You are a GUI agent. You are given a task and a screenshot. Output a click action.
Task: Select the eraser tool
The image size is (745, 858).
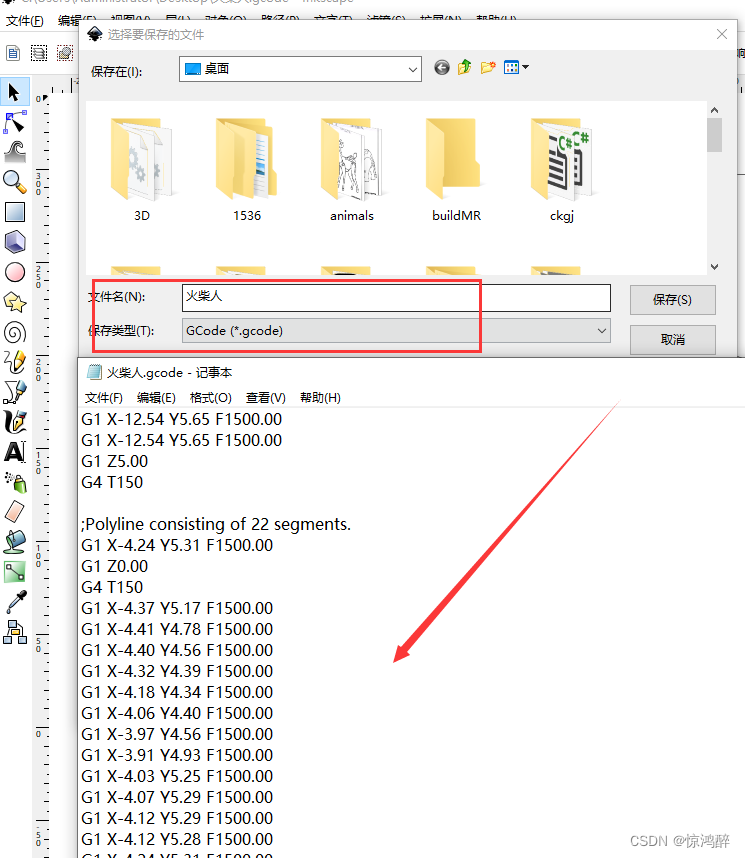[x=15, y=512]
